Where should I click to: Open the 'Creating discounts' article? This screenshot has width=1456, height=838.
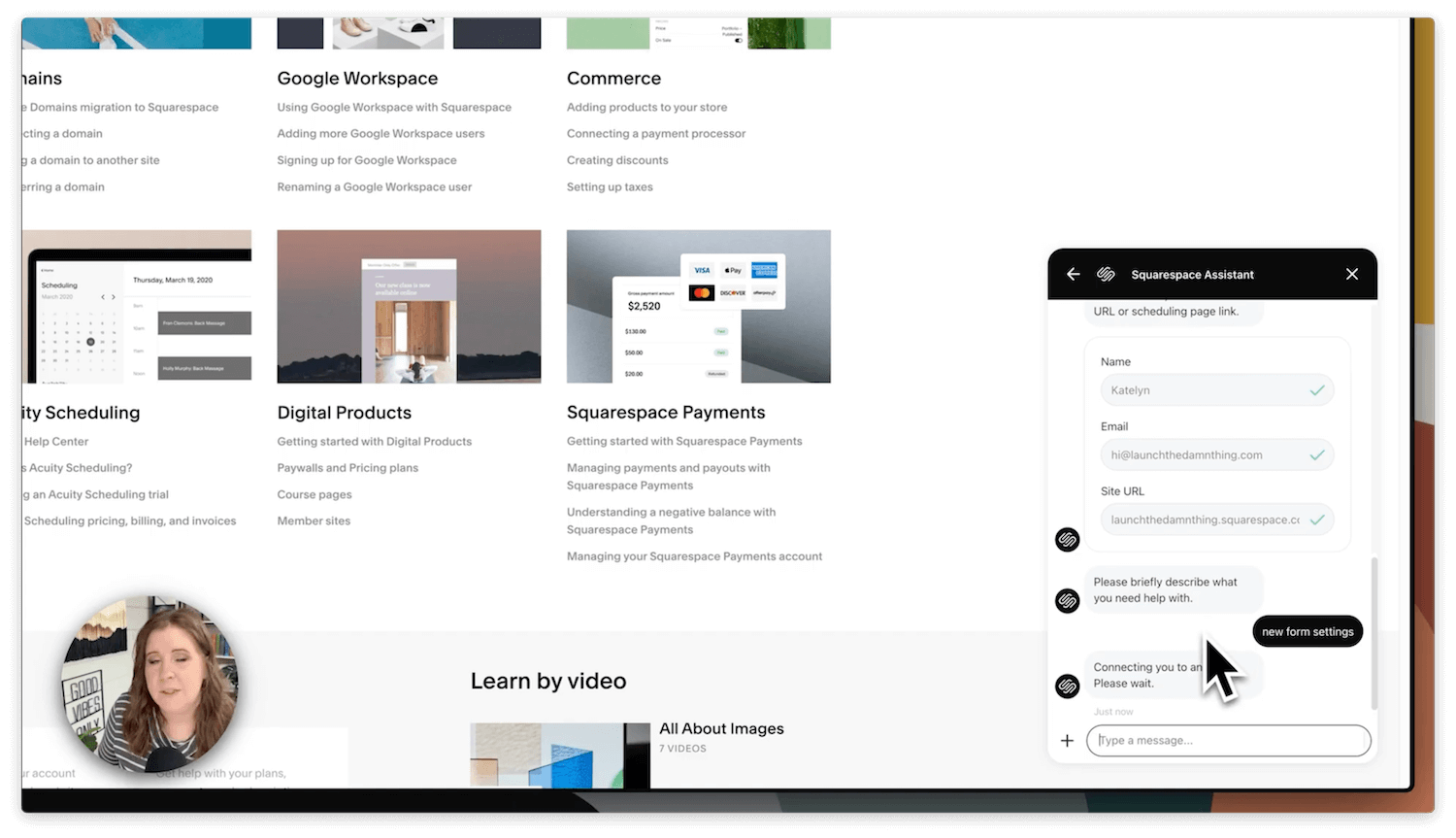(617, 160)
